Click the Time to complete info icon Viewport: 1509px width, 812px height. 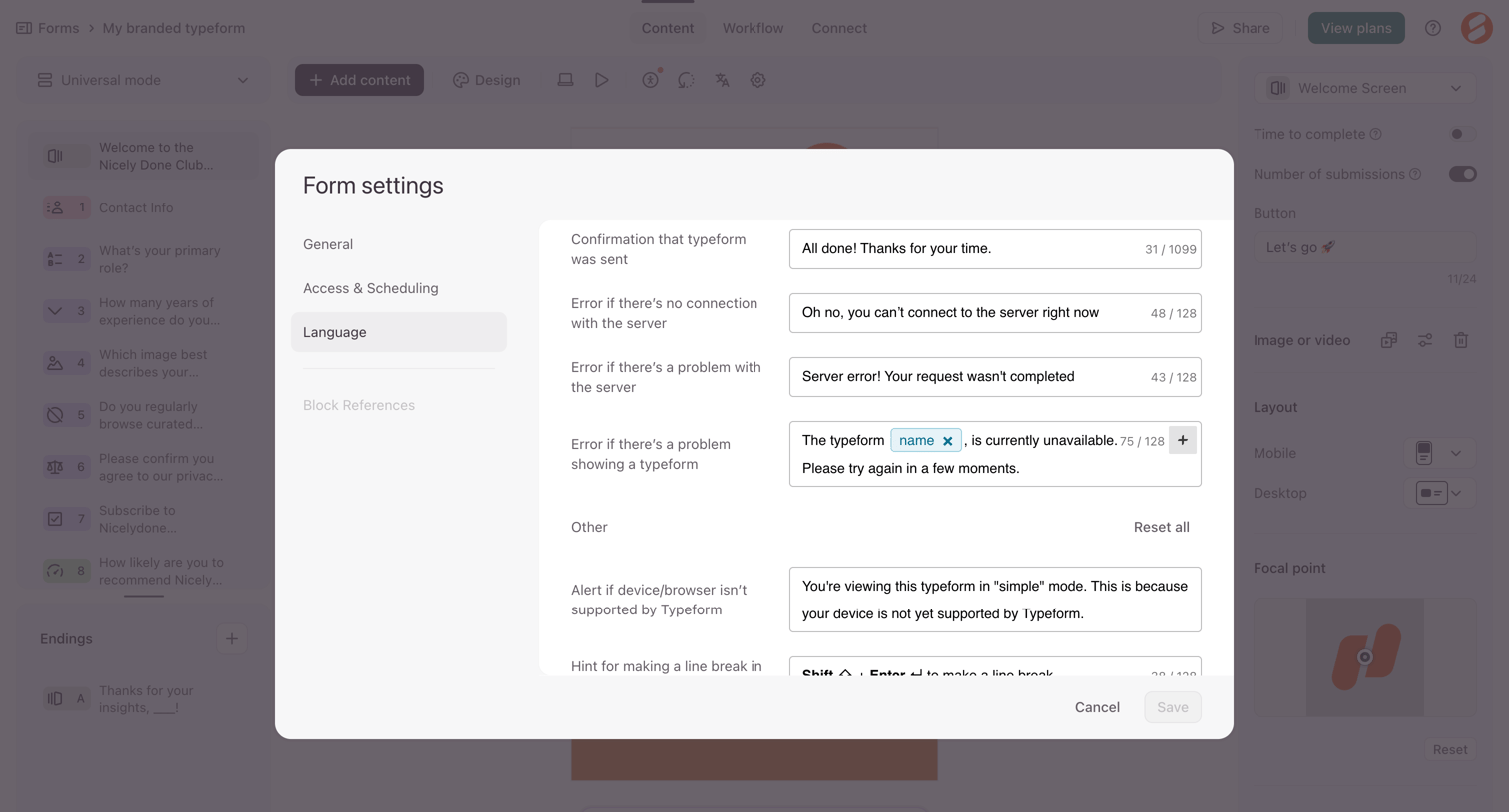click(1376, 134)
